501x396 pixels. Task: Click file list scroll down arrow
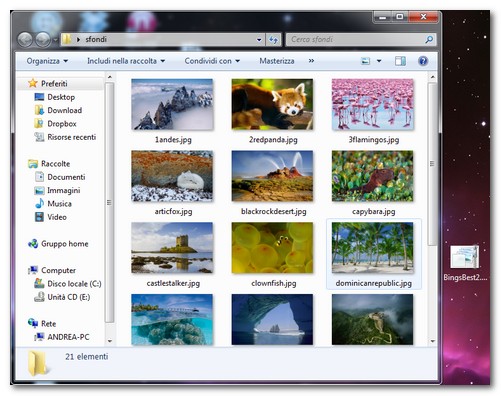coord(432,341)
